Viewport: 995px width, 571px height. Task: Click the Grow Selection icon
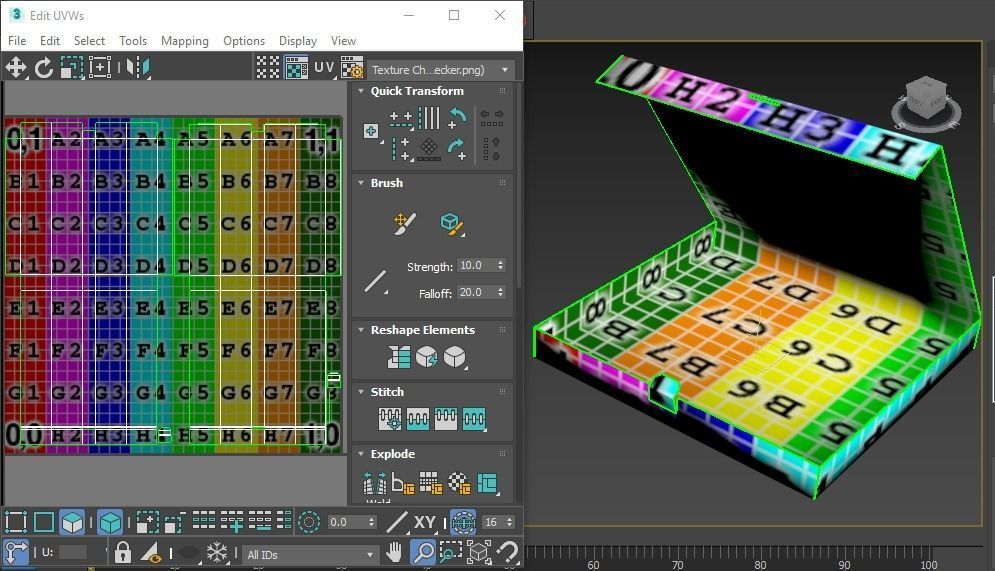[147, 522]
